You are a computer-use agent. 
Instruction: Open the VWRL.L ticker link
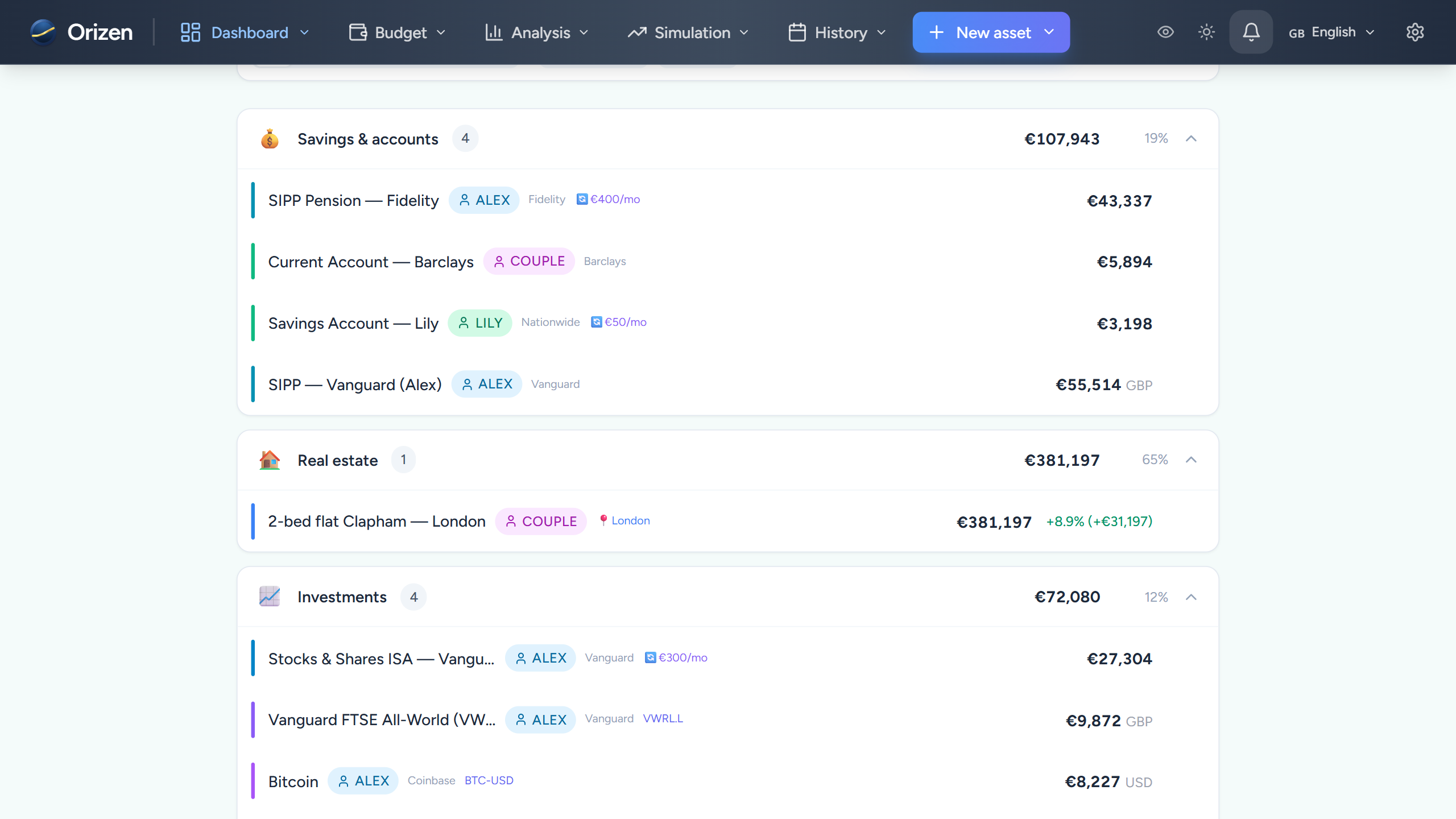click(663, 718)
